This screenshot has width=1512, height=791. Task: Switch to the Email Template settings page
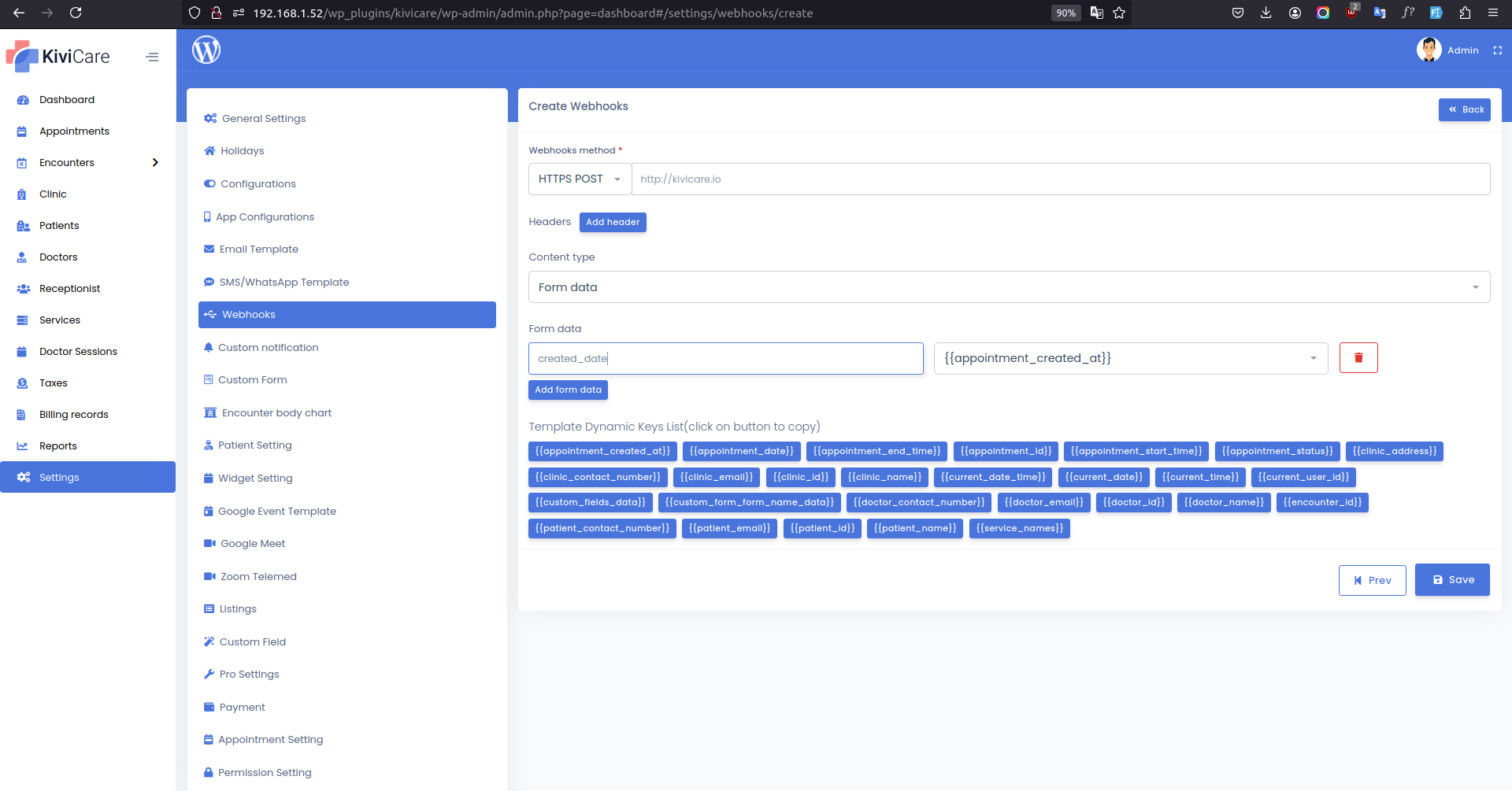pyautogui.click(x=259, y=249)
